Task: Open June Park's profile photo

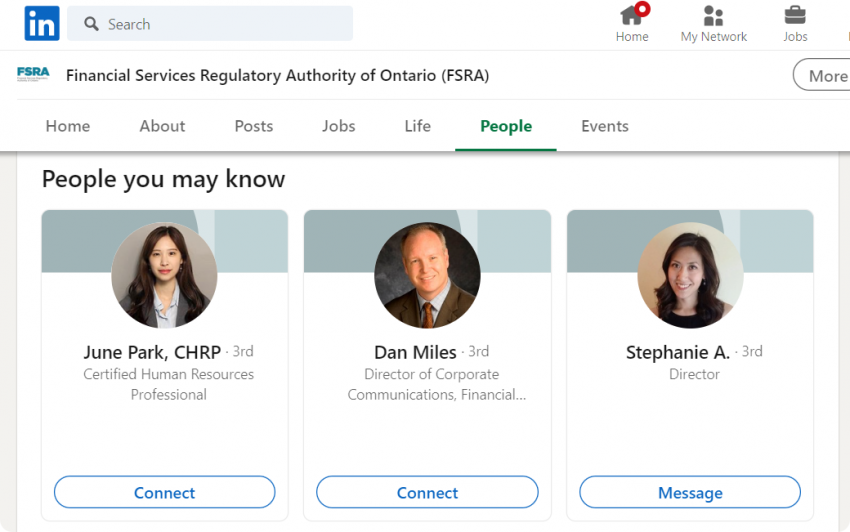Action: tap(164, 275)
